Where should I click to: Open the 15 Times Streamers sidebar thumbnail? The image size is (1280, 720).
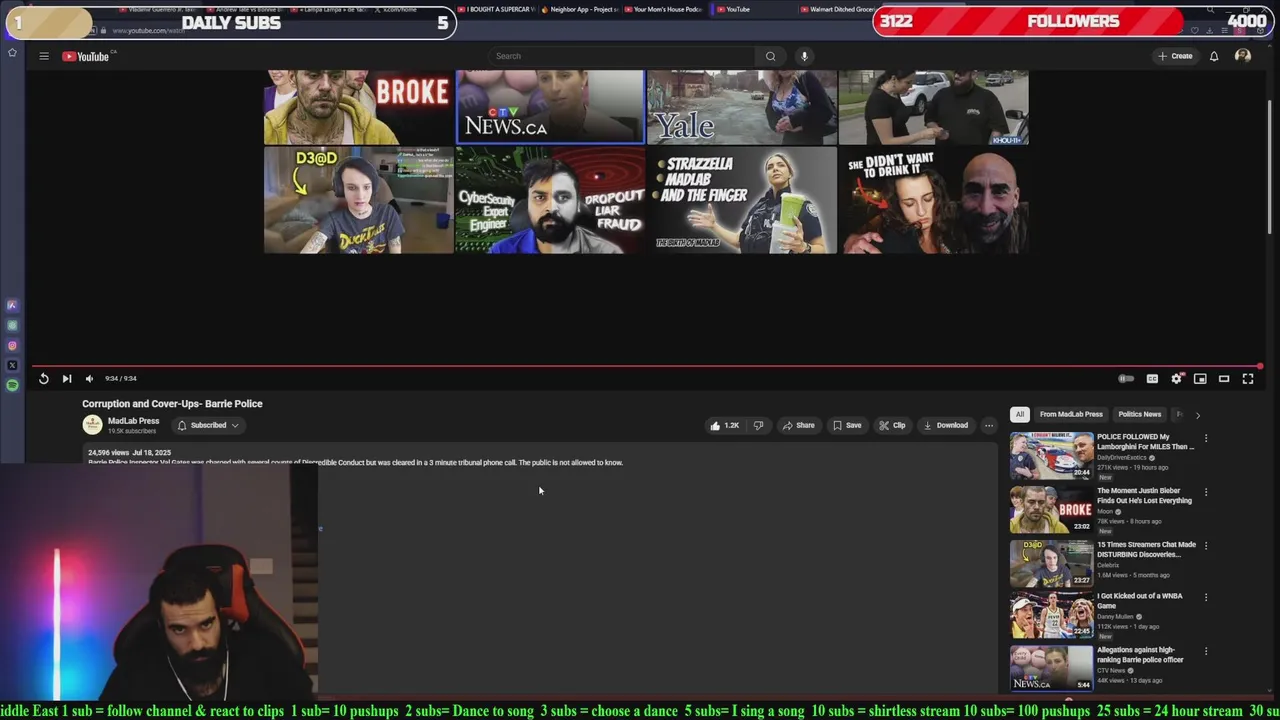point(1051,563)
